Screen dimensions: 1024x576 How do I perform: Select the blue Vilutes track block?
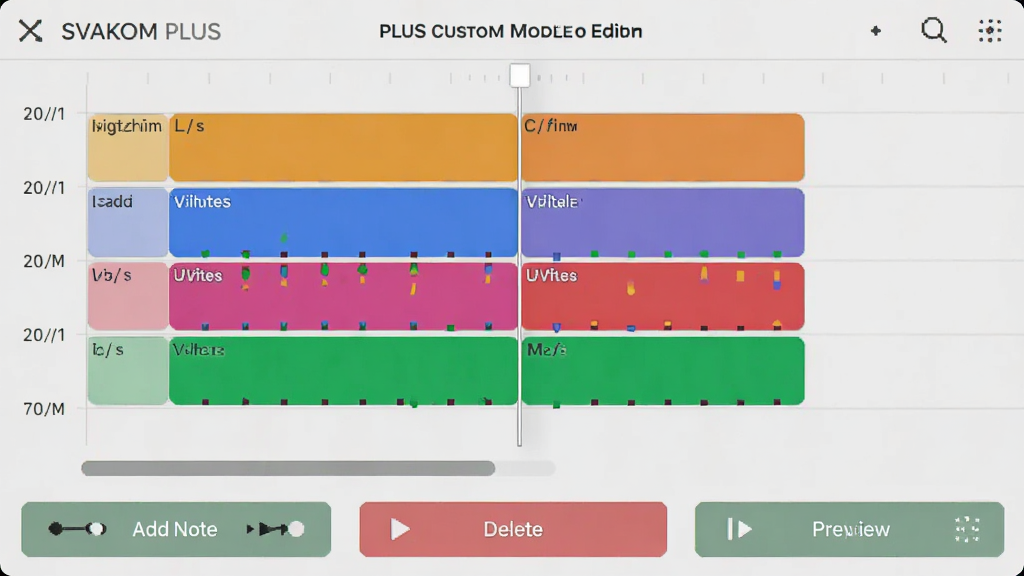pos(343,222)
